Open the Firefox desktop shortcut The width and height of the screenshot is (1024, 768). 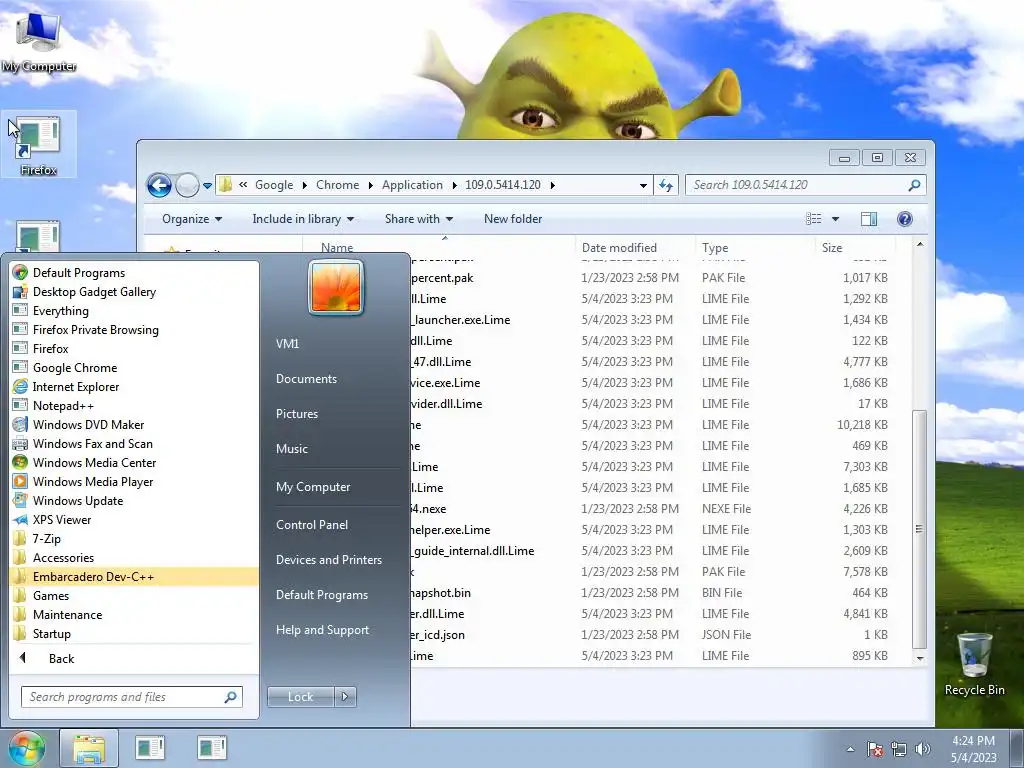[39, 144]
